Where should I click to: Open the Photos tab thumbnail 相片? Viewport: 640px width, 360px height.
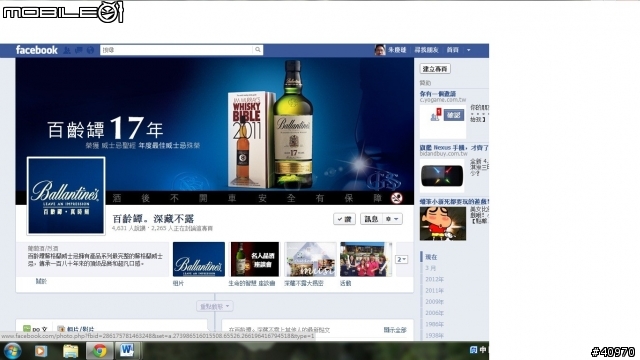[199, 259]
